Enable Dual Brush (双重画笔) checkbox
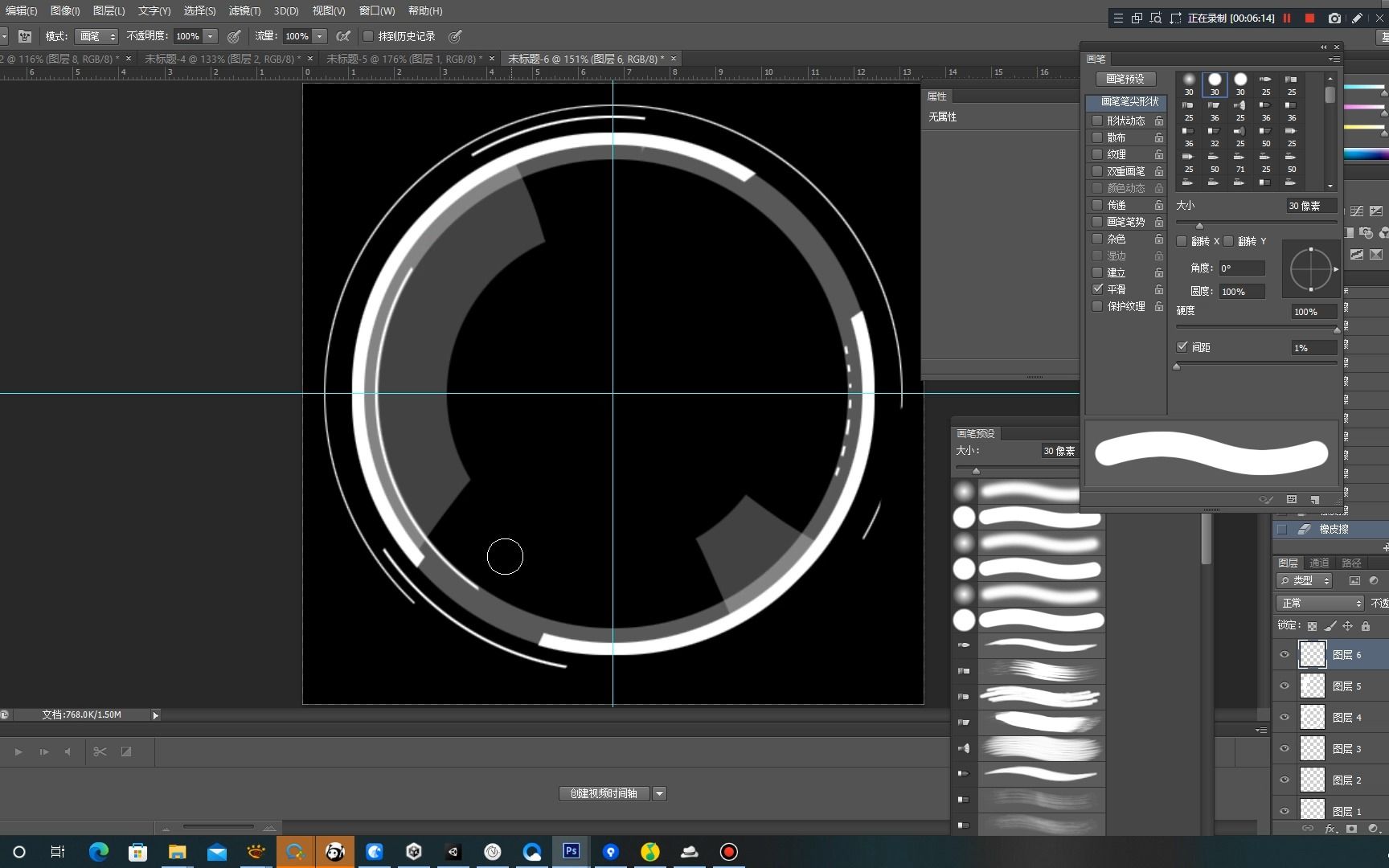This screenshot has height=868, width=1389. [1097, 171]
